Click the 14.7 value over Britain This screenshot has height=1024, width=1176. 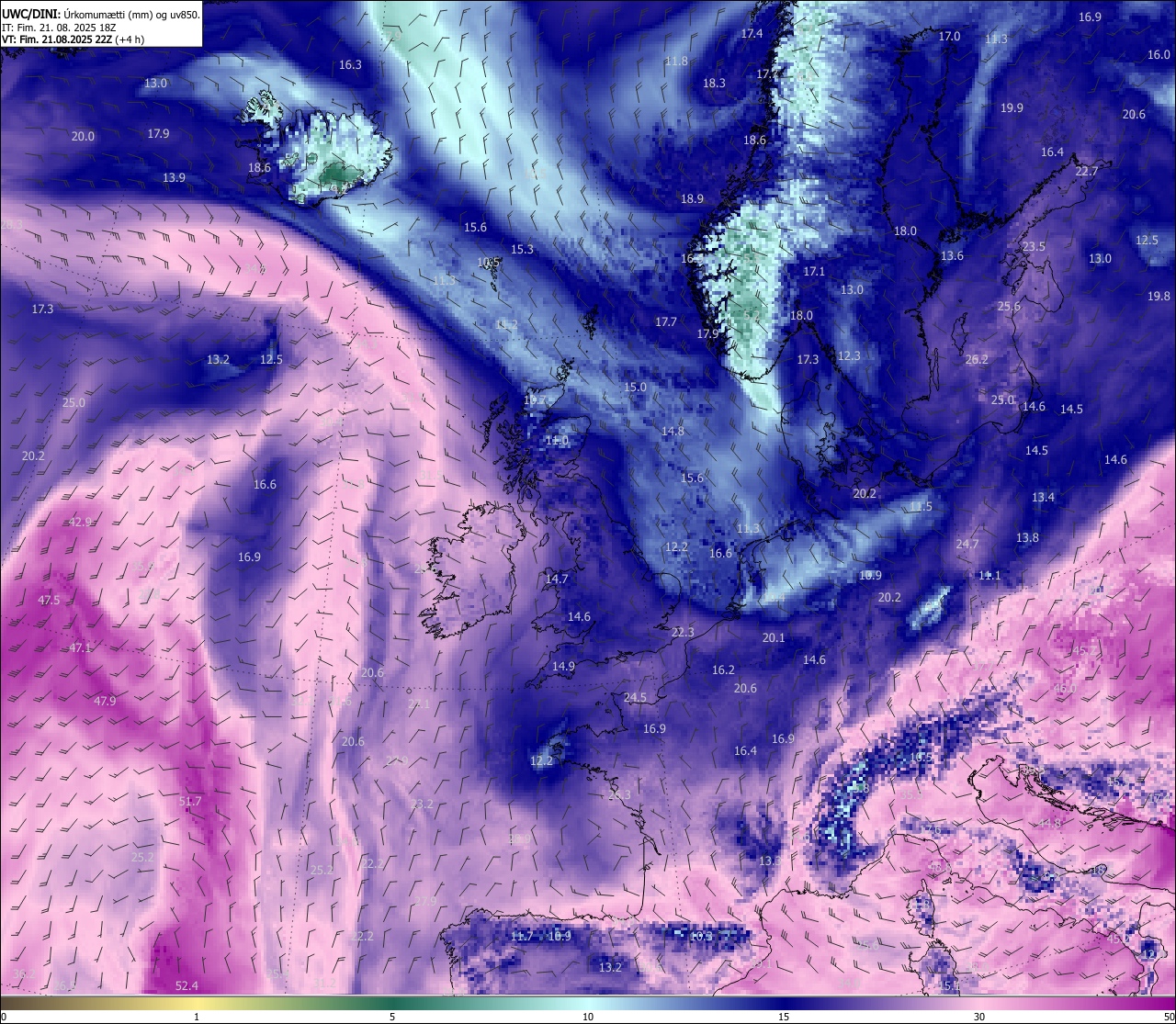[557, 580]
